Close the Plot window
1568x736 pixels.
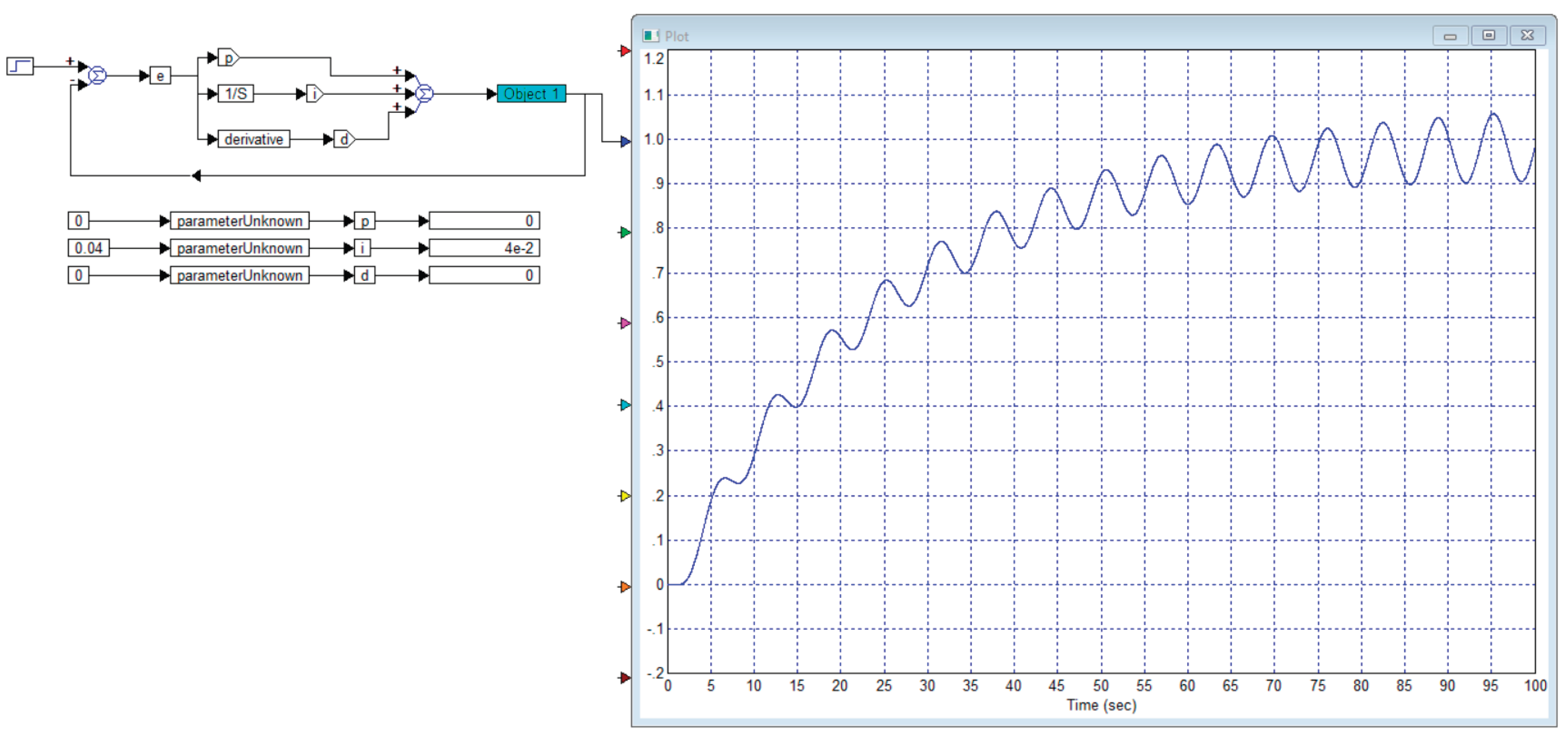pos(1527,35)
